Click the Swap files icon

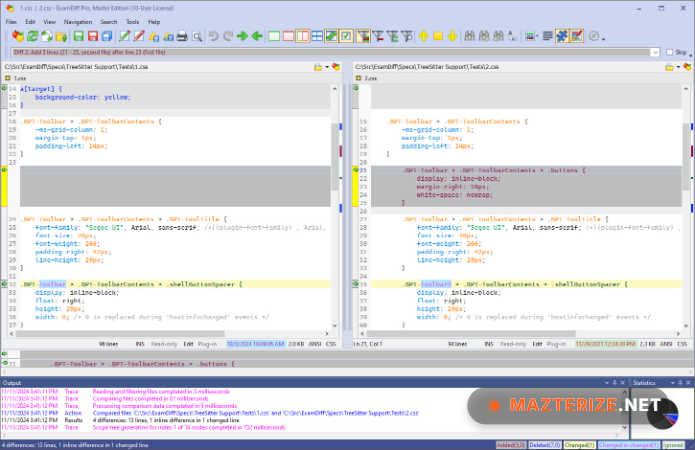click(47, 36)
